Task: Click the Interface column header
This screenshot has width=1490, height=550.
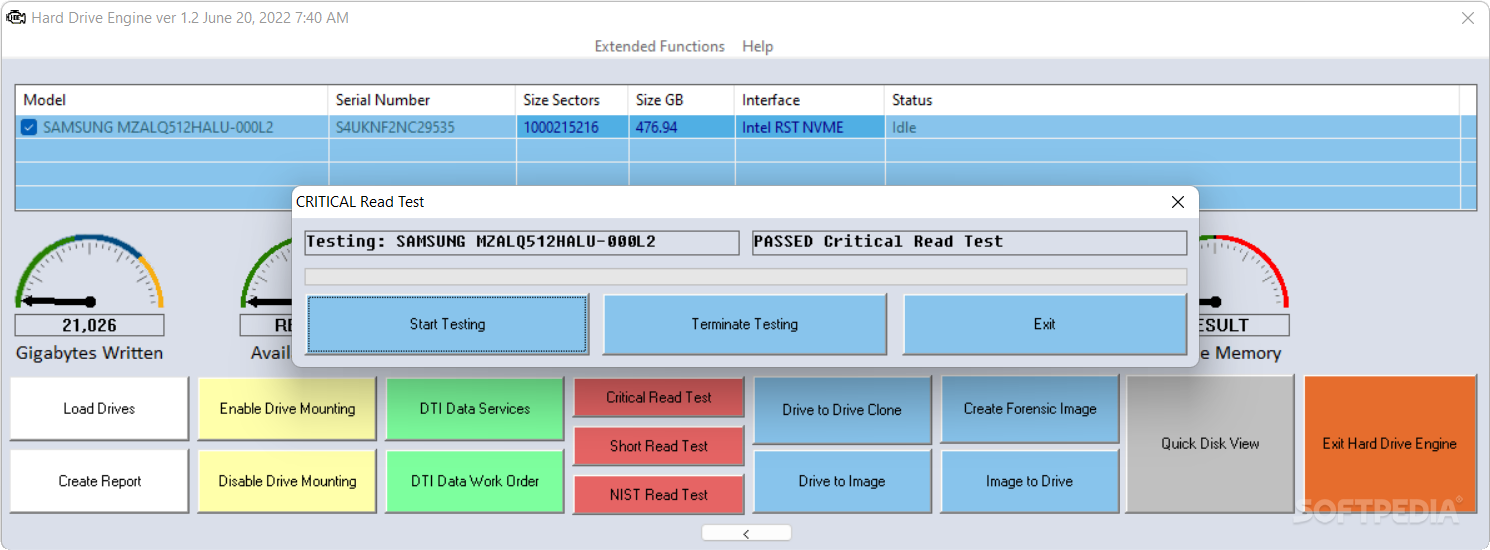Action: click(809, 100)
